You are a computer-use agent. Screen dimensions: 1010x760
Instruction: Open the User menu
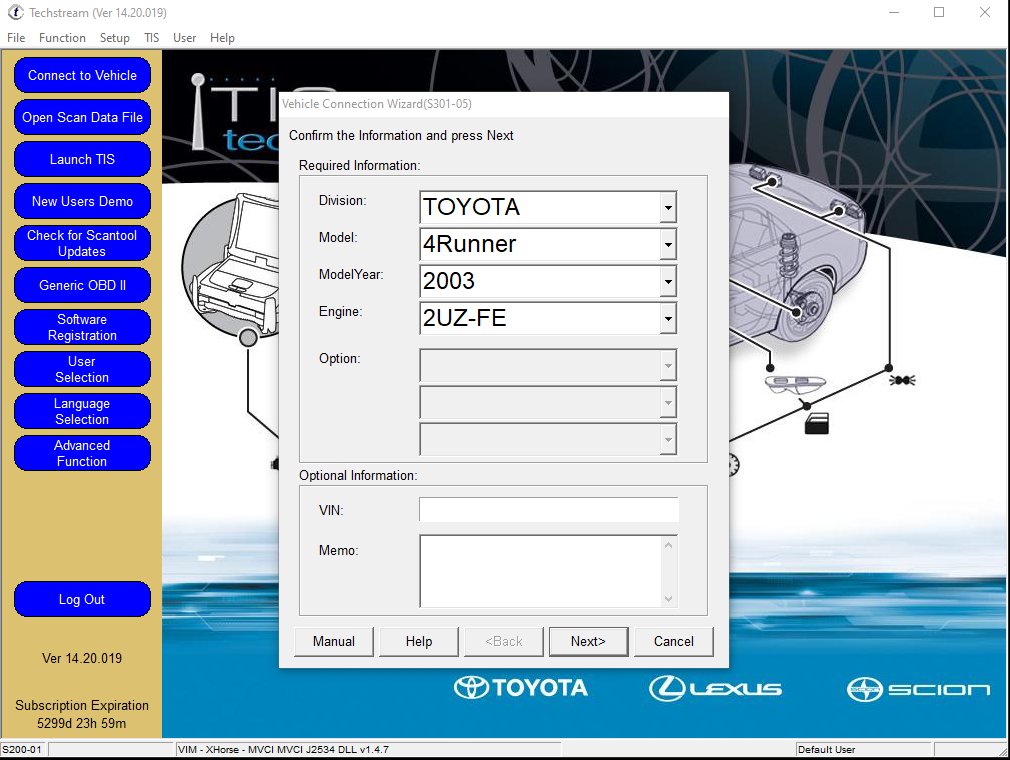point(184,38)
